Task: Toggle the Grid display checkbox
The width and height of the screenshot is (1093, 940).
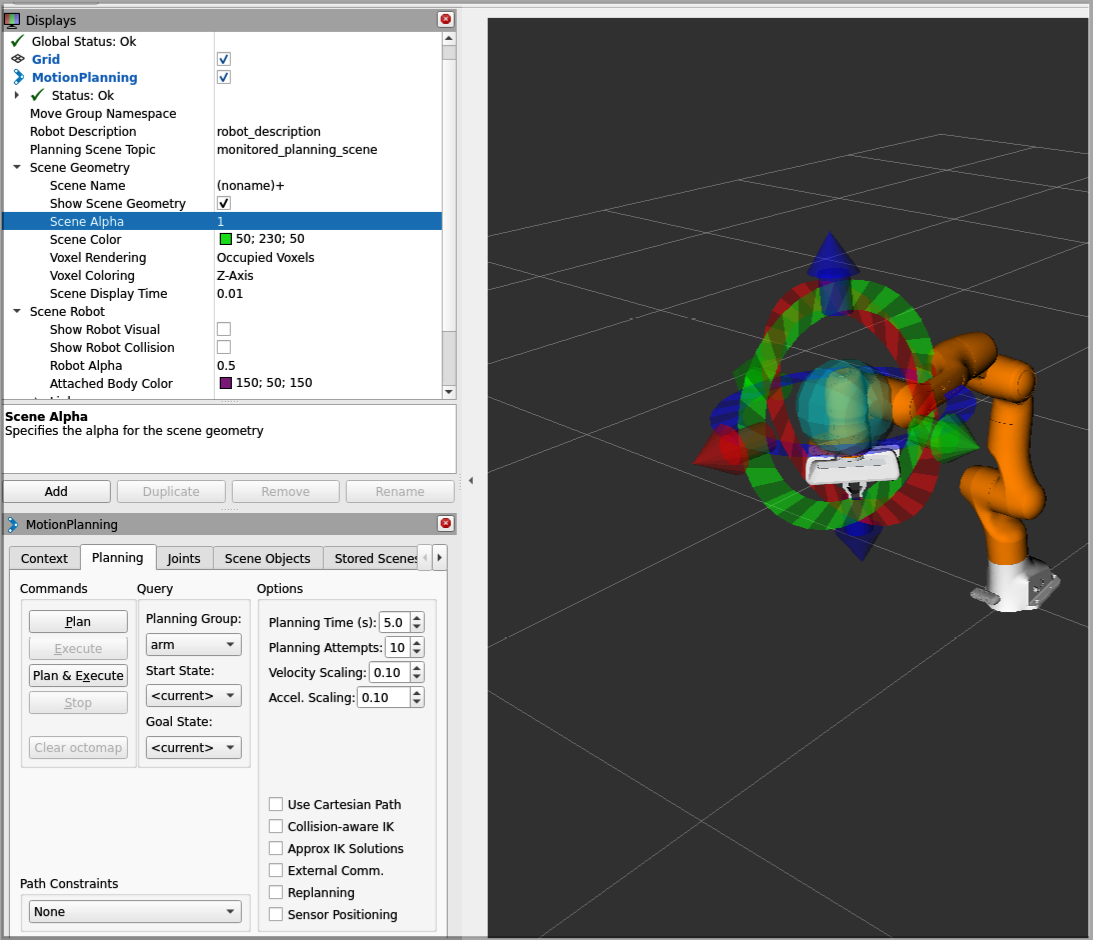Action: (x=224, y=59)
